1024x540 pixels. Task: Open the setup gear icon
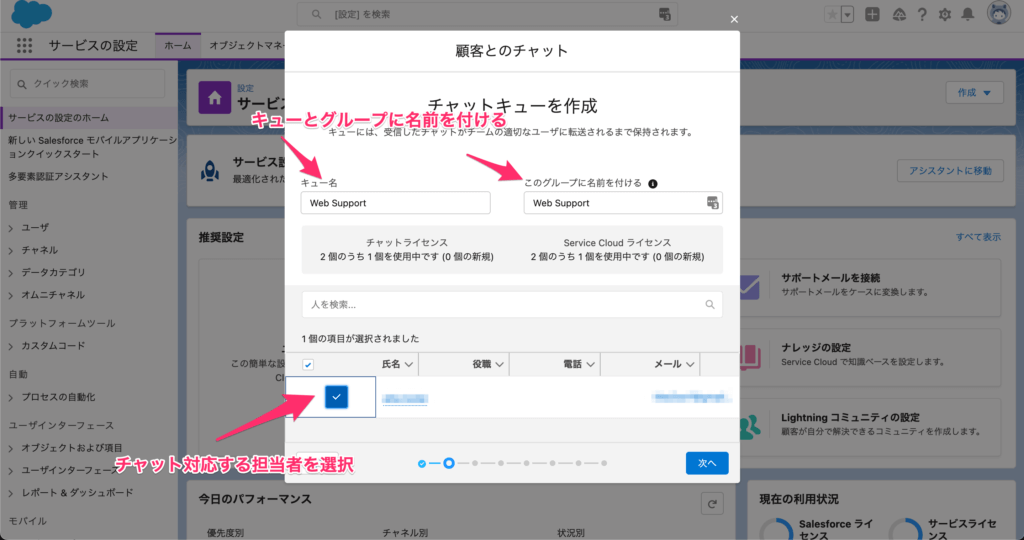coord(945,14)
